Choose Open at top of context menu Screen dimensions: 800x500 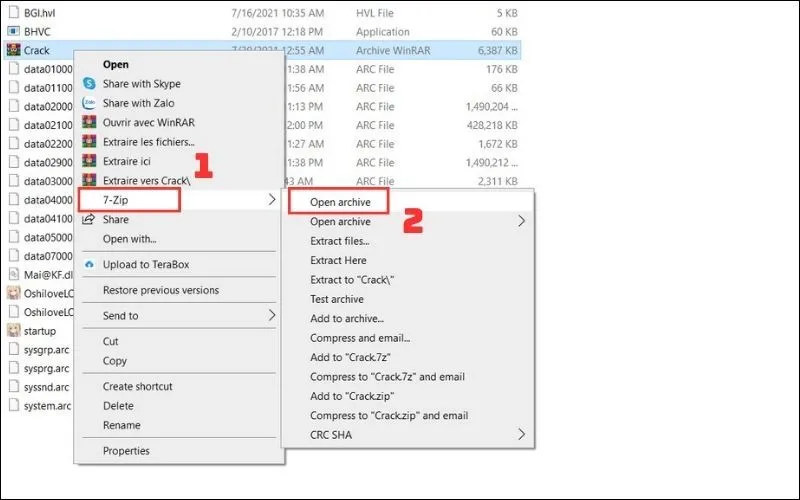pyautogui.click(x=116, y=64)
